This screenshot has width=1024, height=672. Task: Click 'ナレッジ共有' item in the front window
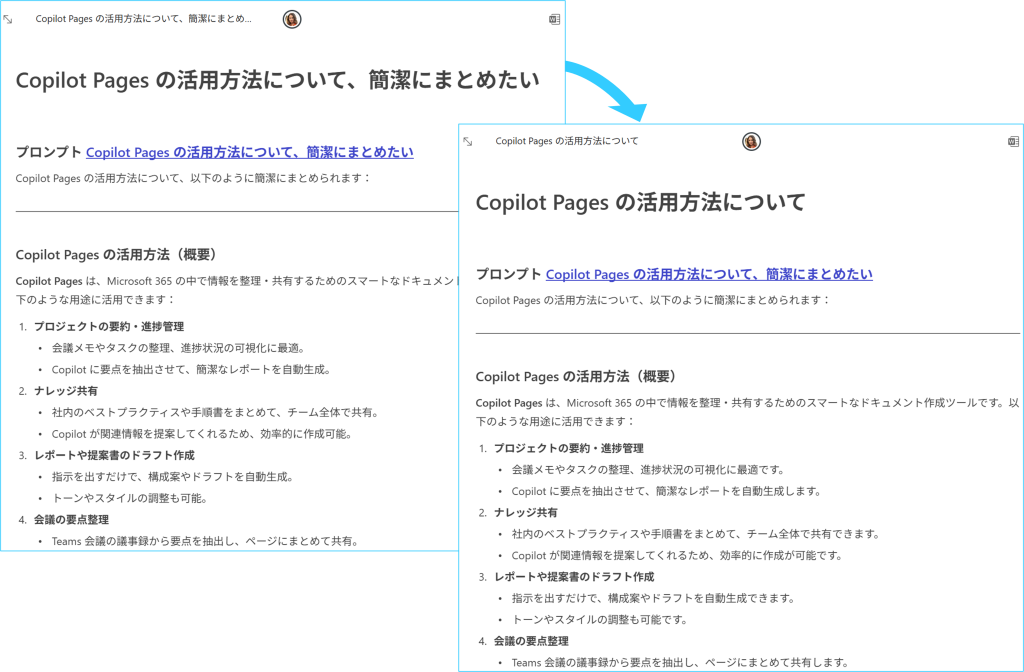pyautogui.click(x=526, y=513)
